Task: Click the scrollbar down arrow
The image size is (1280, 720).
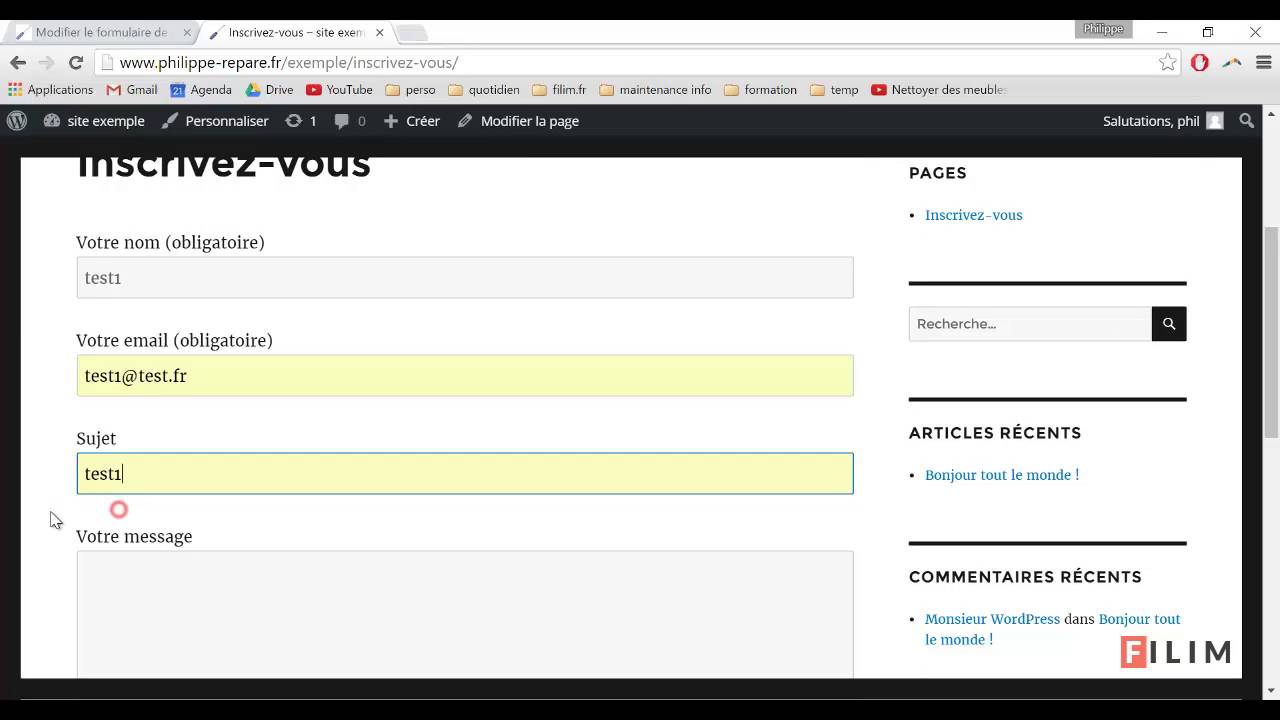Action: 1271,690
